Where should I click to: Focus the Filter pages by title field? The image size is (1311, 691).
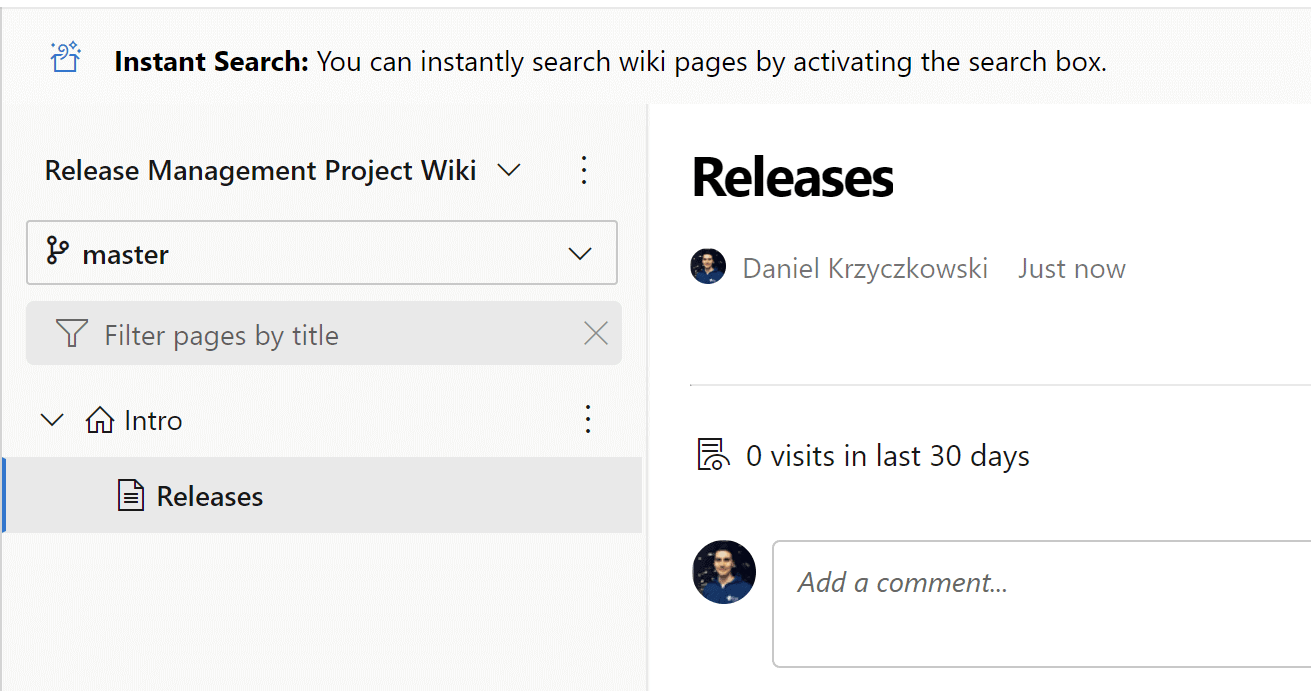pos(330,334)
